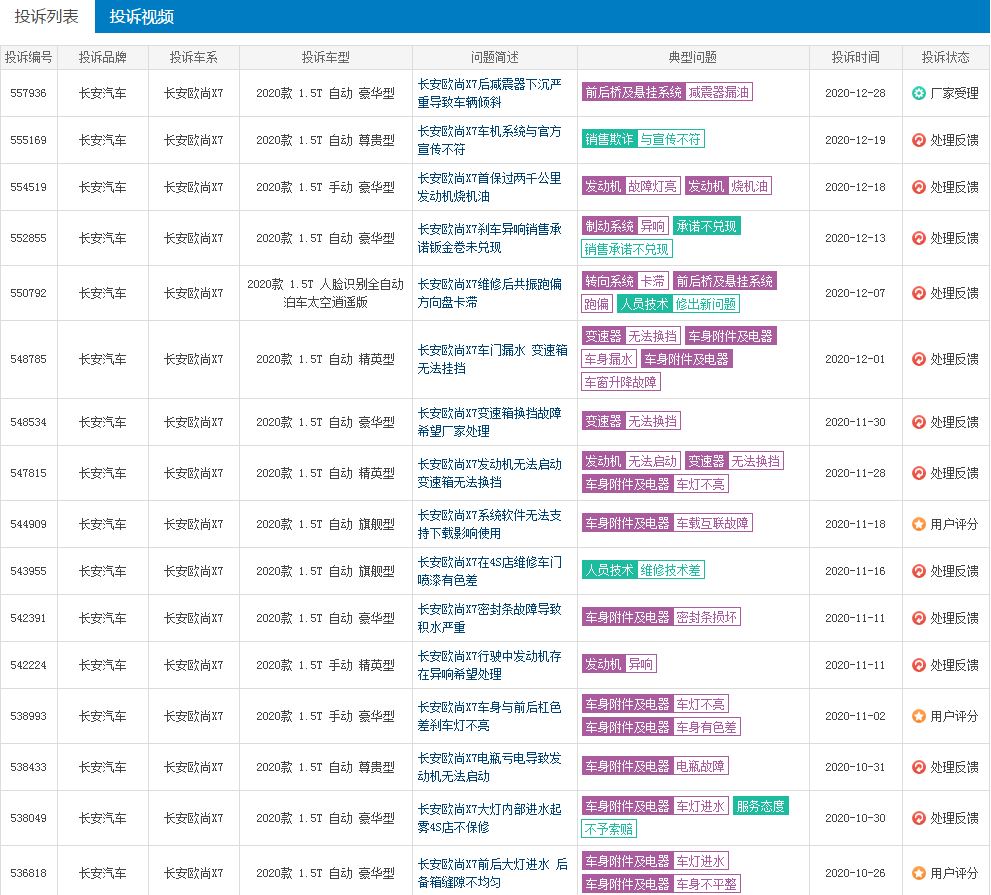The height and width of the screenshot is (895, 991).
Task: Open complaint 长安欧尚X7刹车异响销售承诺钣金卷未兑现
Action: click(490, 238)
